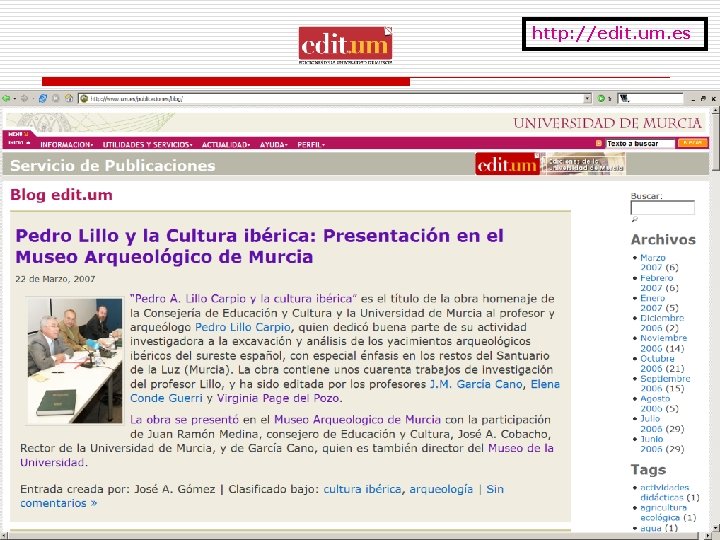Click the 'Archivos' sidebar heading
Image resolution: width=720 pixels, height=540 pixels.
(x=663, y=240)
